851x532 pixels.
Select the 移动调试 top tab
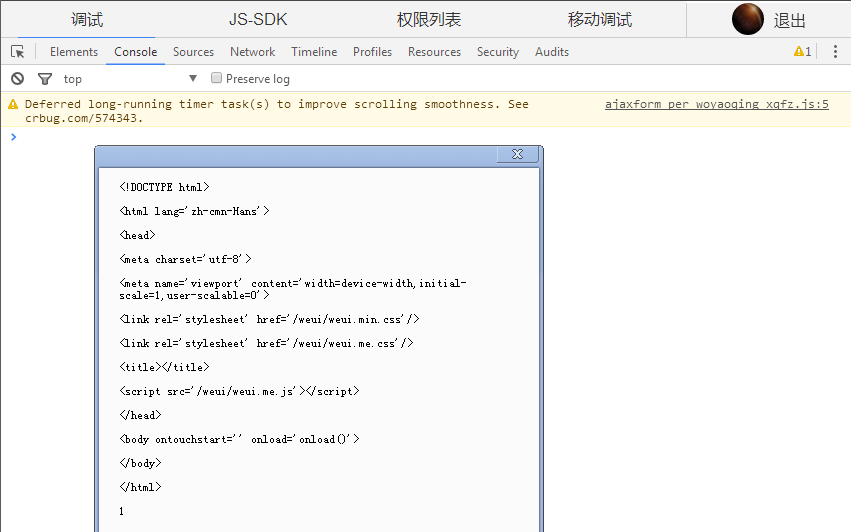coord(600,20)
